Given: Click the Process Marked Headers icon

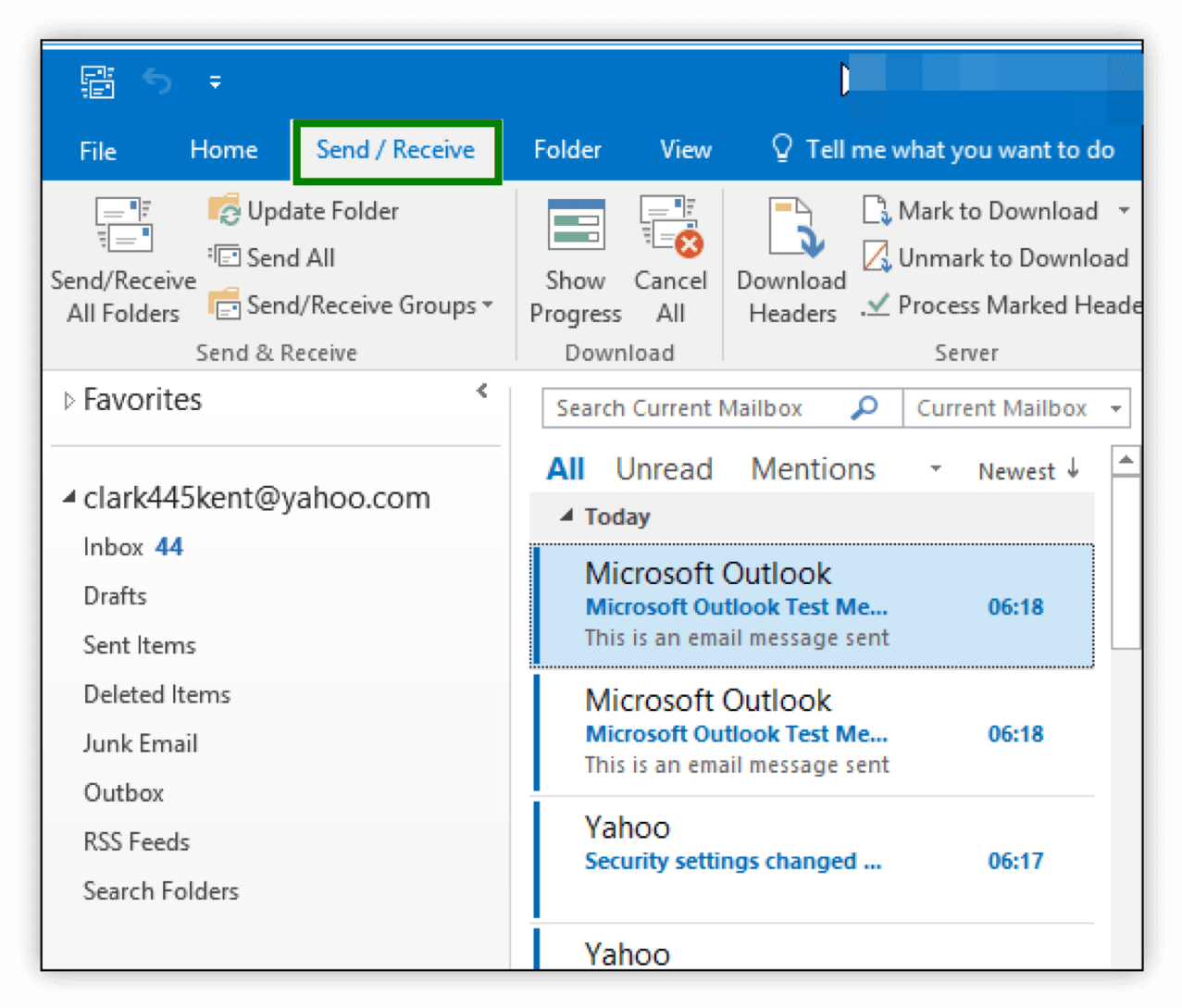Looking at the screenshot, I should coord(876,305).
